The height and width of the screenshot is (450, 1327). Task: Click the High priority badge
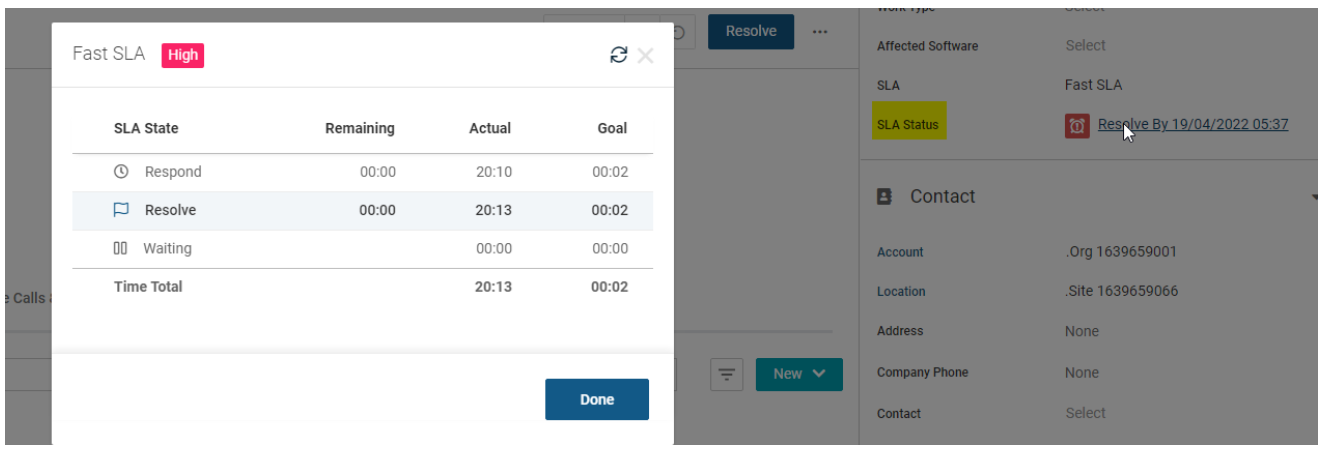[x=183, y=55]
